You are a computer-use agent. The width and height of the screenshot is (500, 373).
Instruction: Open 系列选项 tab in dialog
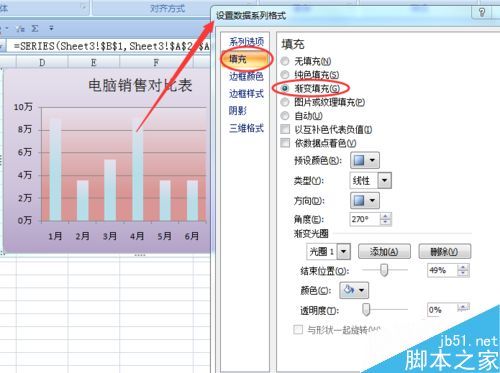tap(246, 42)
